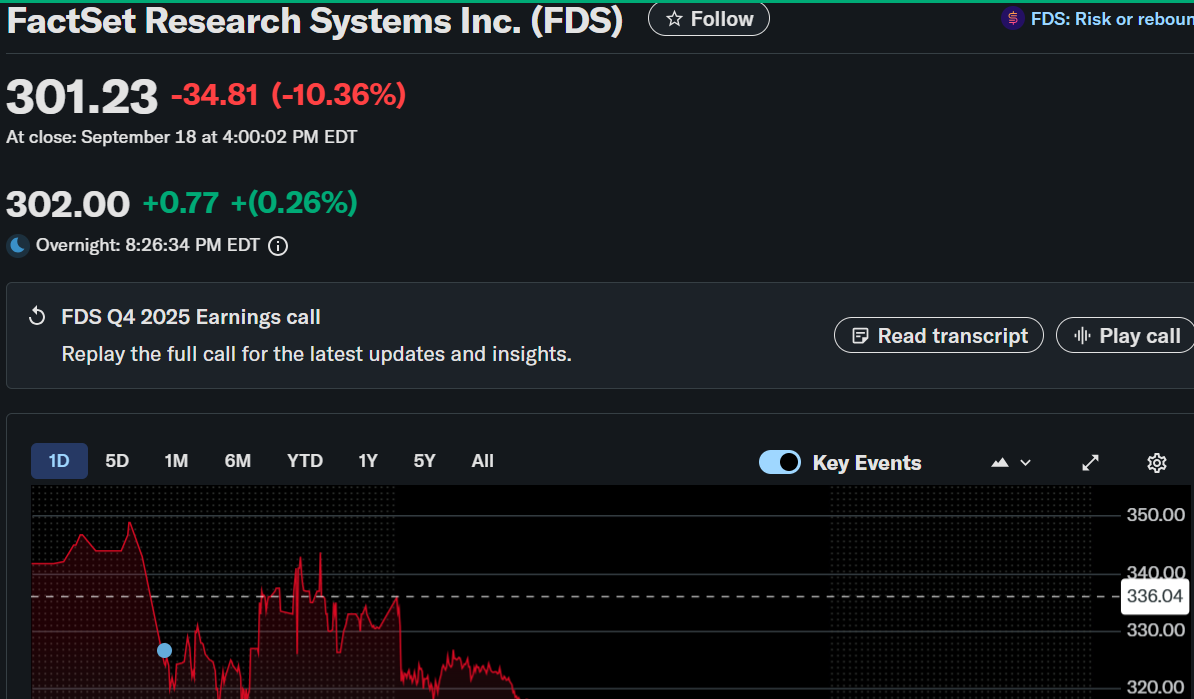Click the blue key event marker on chart
This screenshot has height=699, width=1194.
coord(164,650)
